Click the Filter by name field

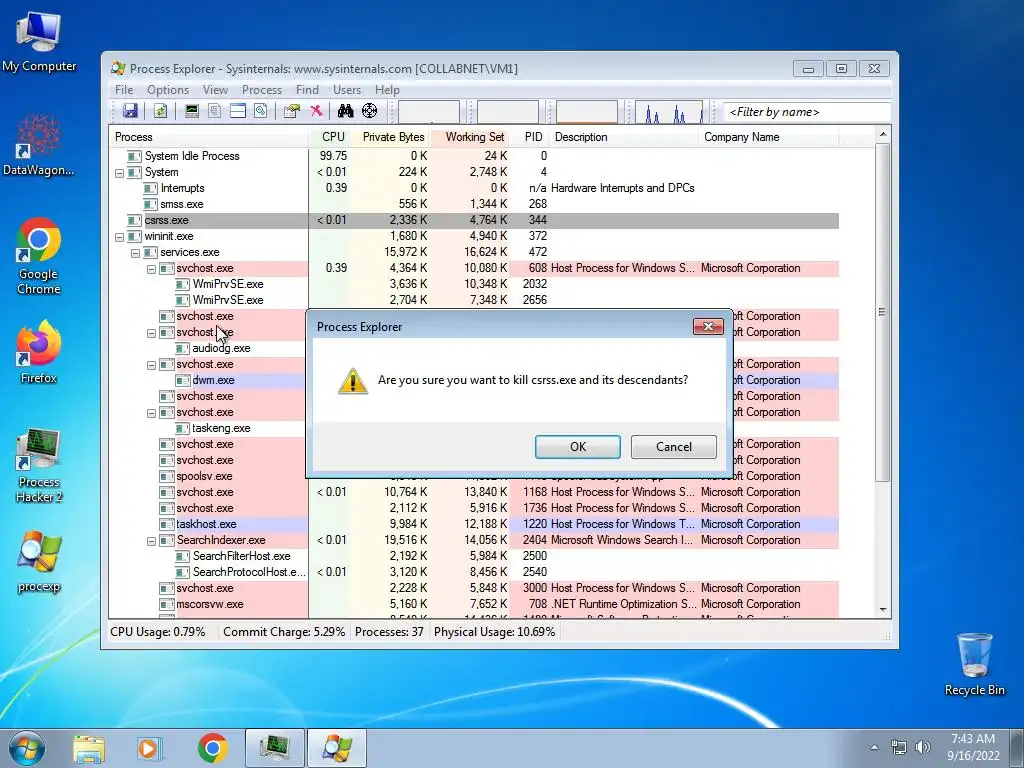point(807,112)
